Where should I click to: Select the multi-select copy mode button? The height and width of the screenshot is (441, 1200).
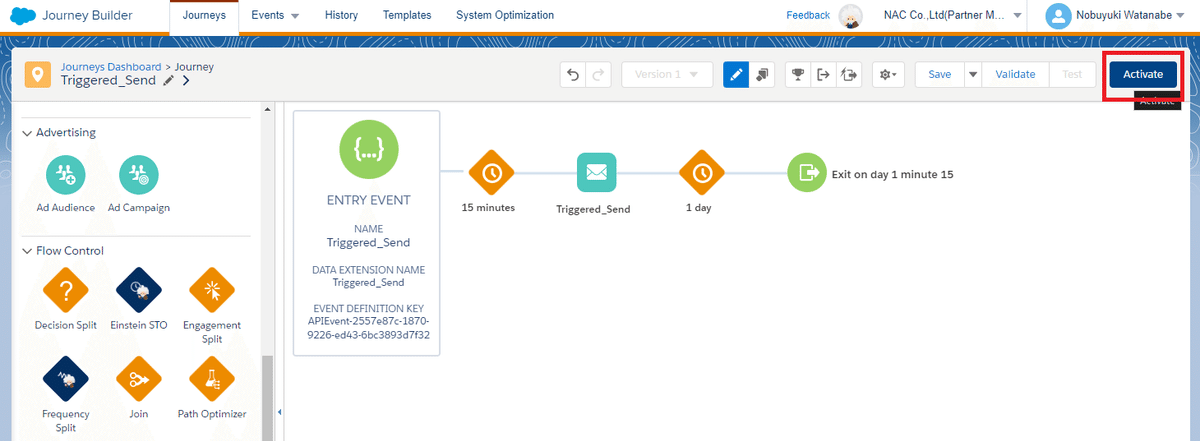(762, 75)
